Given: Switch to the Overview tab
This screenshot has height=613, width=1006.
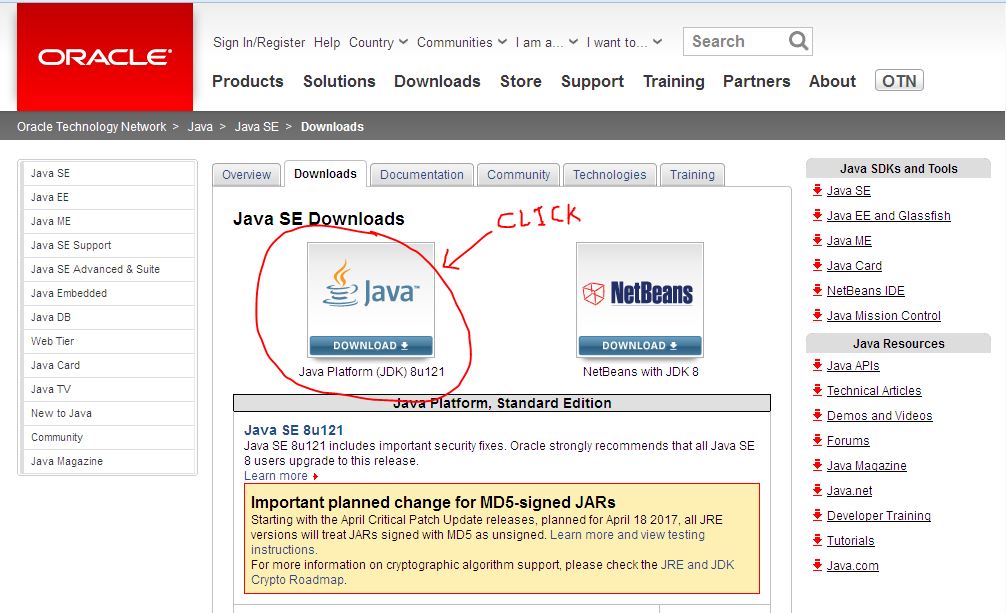Looking at the screenshot, I should click(246, 175).
